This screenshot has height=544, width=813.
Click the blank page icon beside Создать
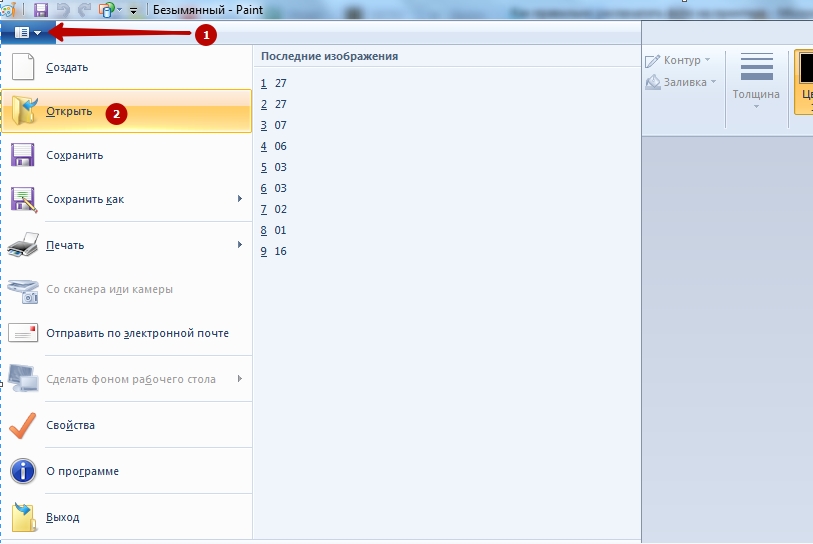pyautogui.click(x=23, y=68)
